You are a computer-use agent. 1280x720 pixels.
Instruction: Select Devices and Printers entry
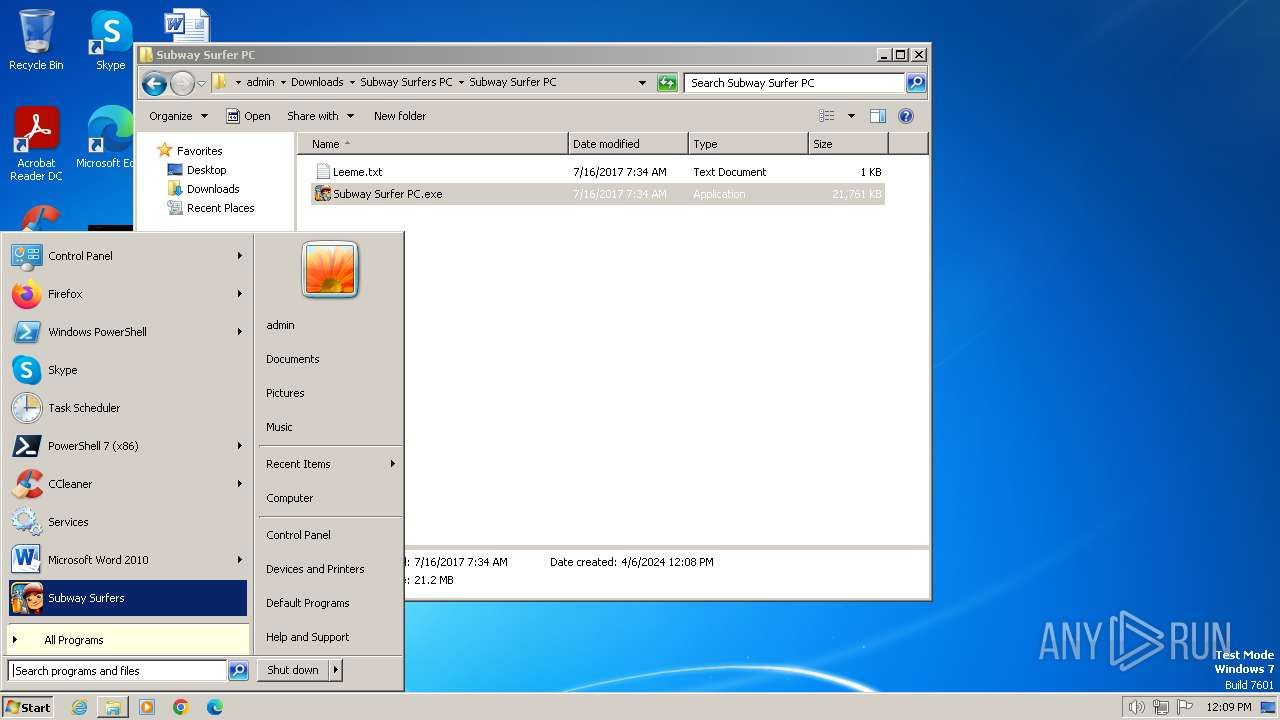point(315,569)
